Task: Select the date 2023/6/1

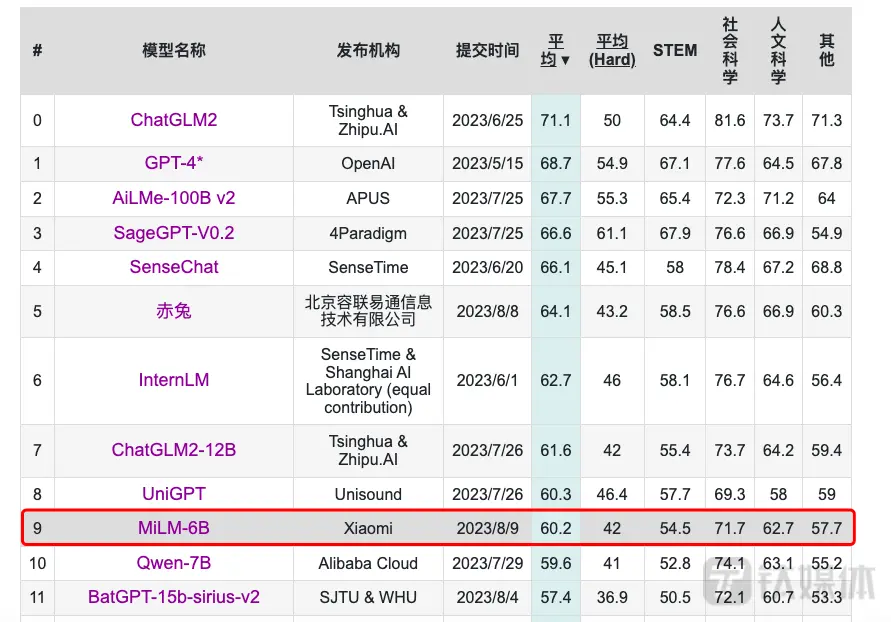Action: [487, 380]
